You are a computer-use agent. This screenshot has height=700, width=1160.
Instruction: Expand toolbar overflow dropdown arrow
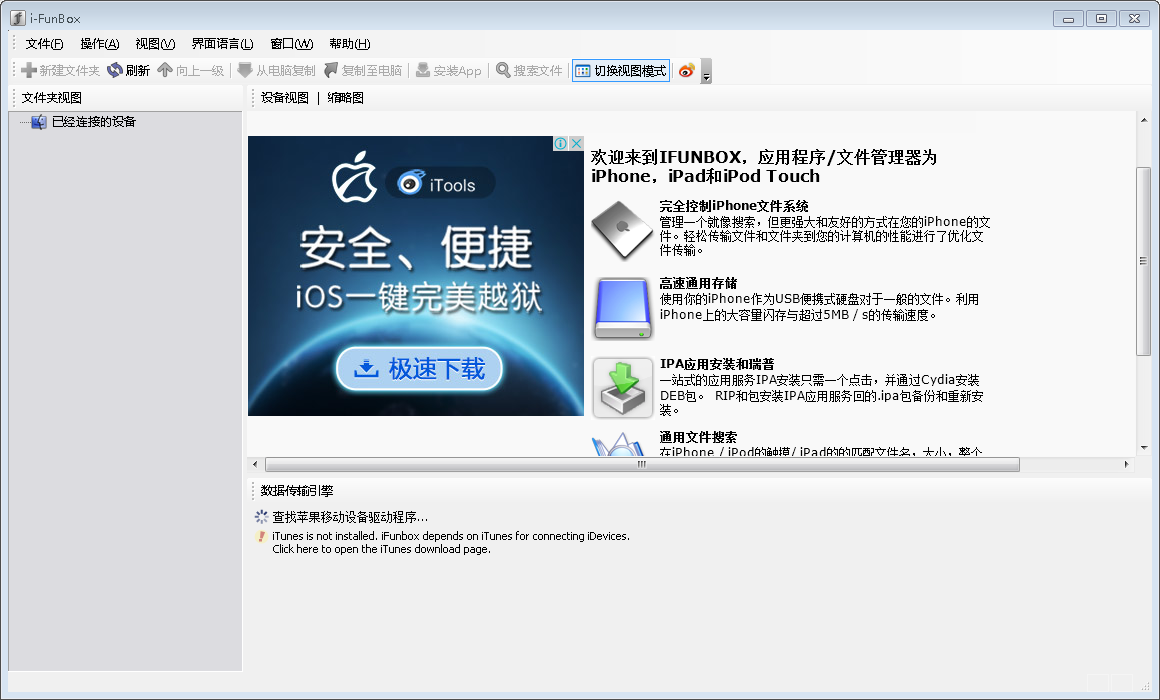tap(707, 72)
